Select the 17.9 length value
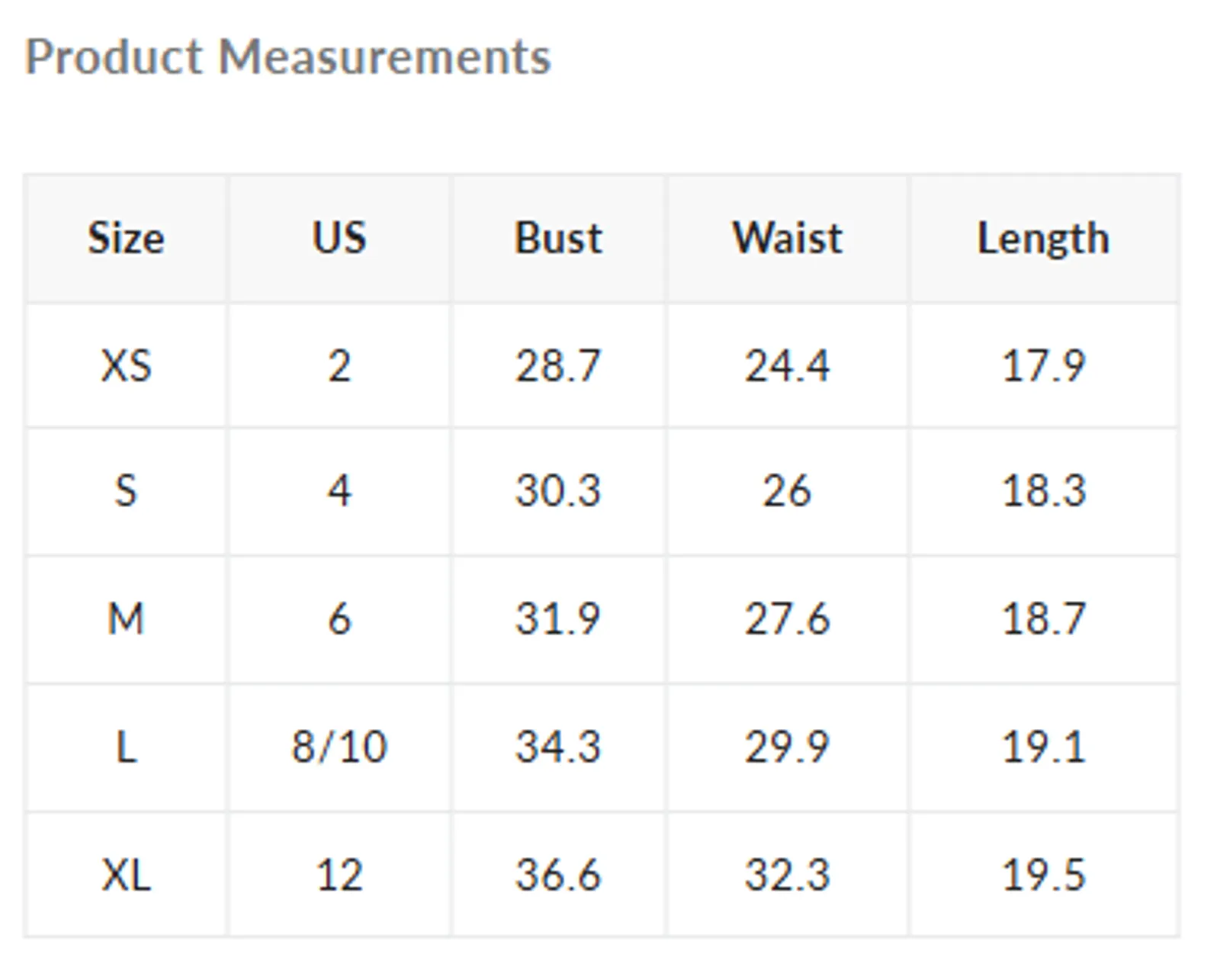 point(1043,365)
